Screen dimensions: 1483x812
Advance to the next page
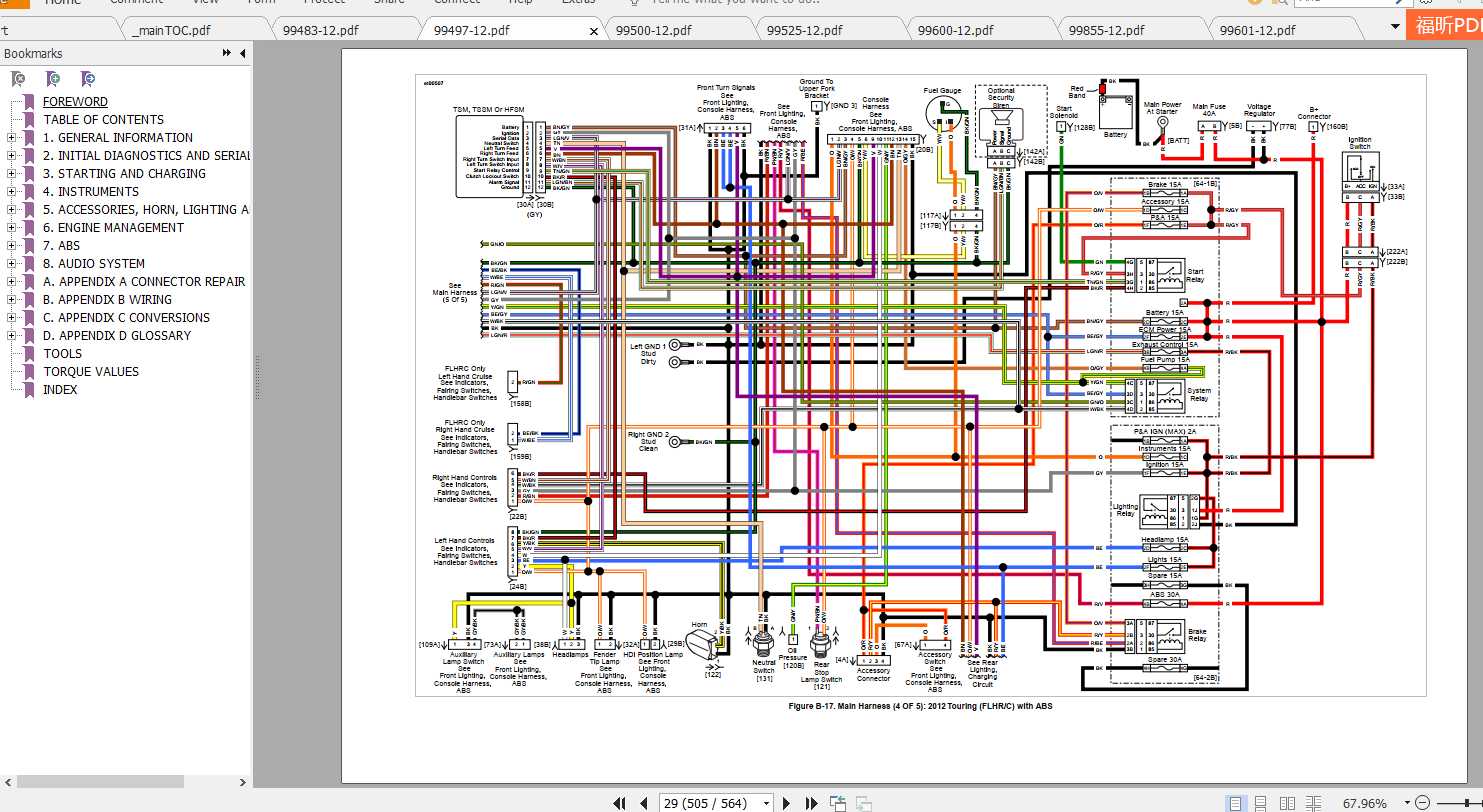787,803
